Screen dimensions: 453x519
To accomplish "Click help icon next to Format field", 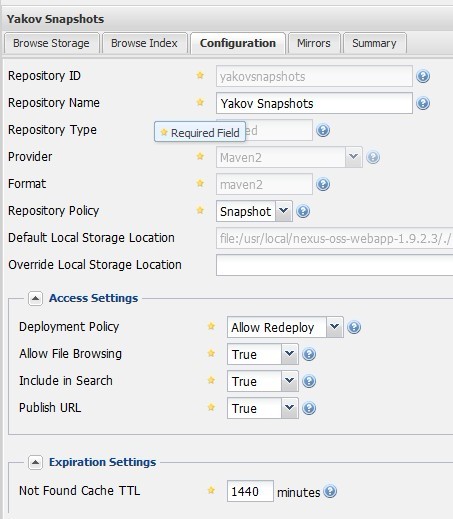I will pos(323,184).
